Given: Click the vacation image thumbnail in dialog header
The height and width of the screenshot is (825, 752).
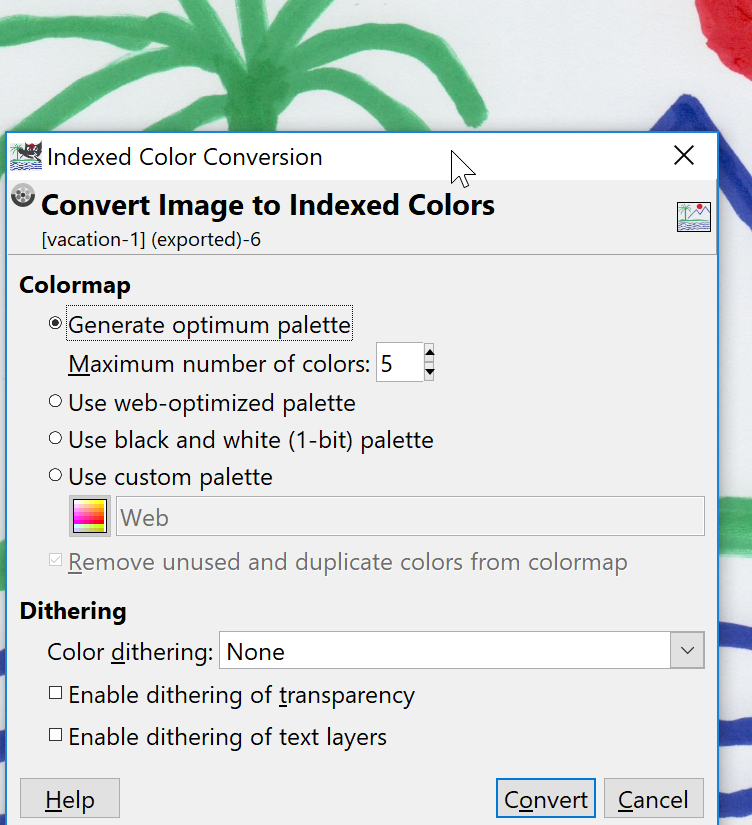Looking at the screenshot, I should [x=693, y=216].
